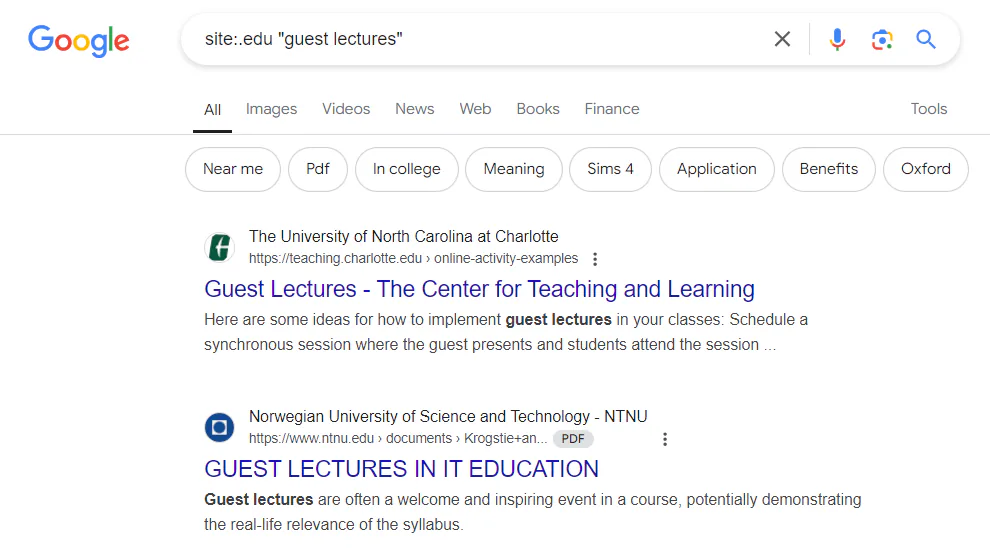This screenshot has height=554, width=990.
Task: Click NTNU site favicon
Action: coord(219,427)
